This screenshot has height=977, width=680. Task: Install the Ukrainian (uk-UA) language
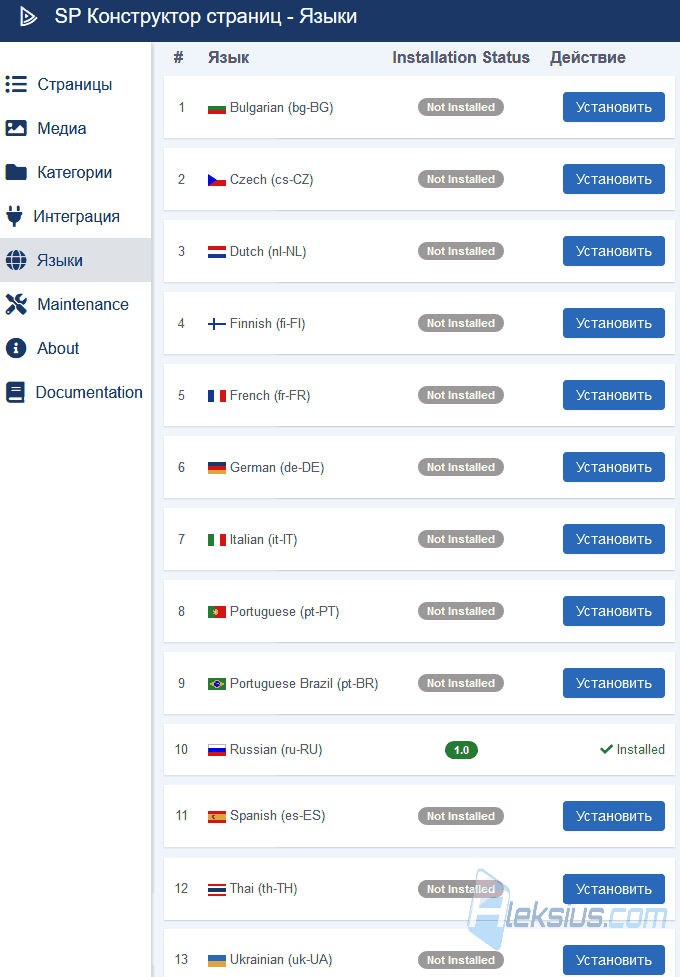pos(613,960)
